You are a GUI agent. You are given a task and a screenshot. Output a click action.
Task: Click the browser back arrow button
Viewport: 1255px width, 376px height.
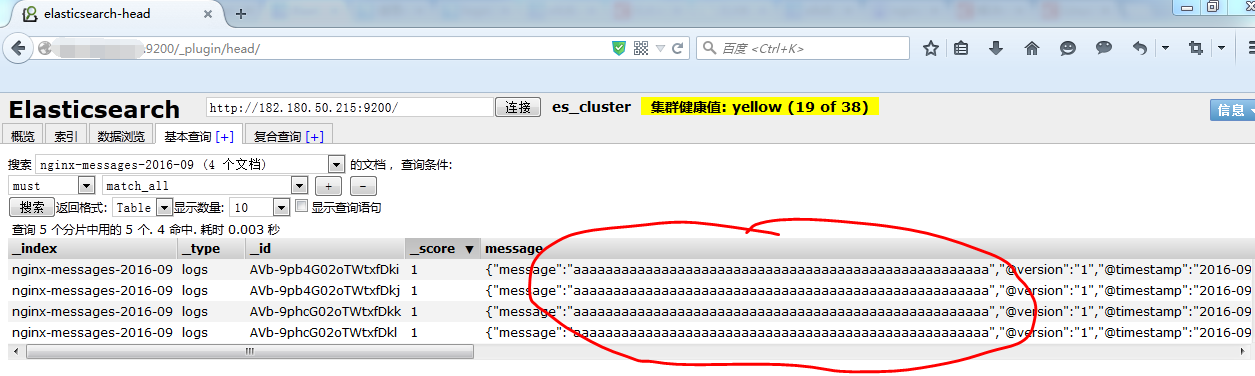(19, 48)
